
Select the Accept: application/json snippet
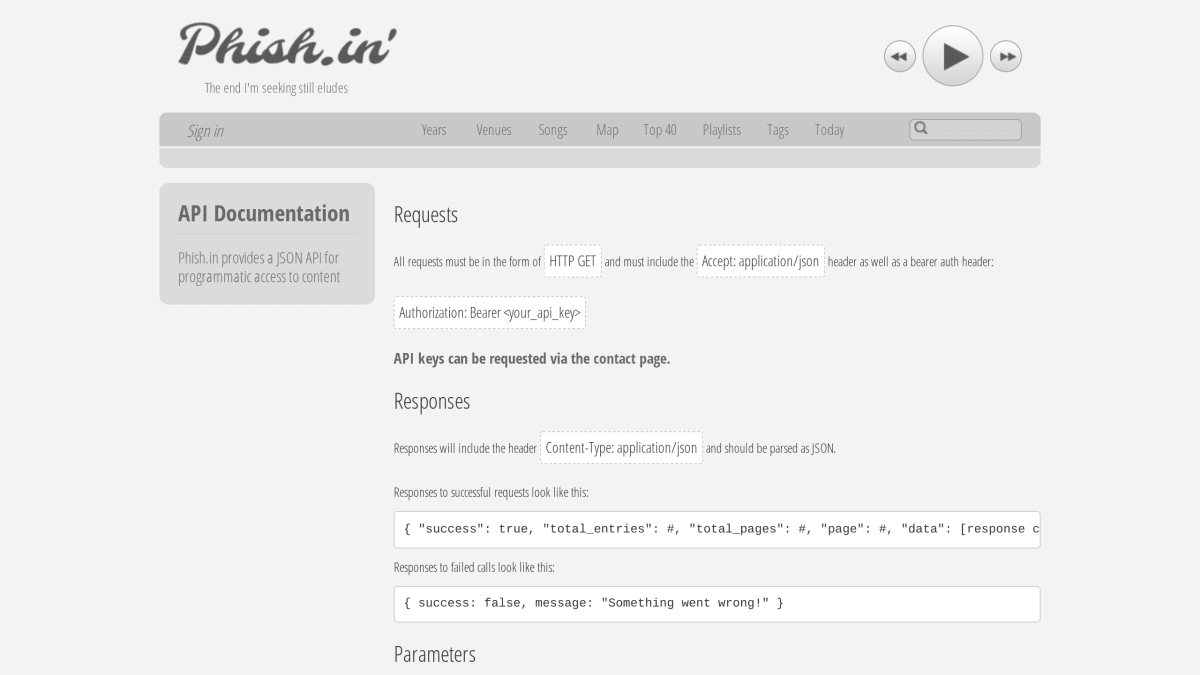click(761, 261)
